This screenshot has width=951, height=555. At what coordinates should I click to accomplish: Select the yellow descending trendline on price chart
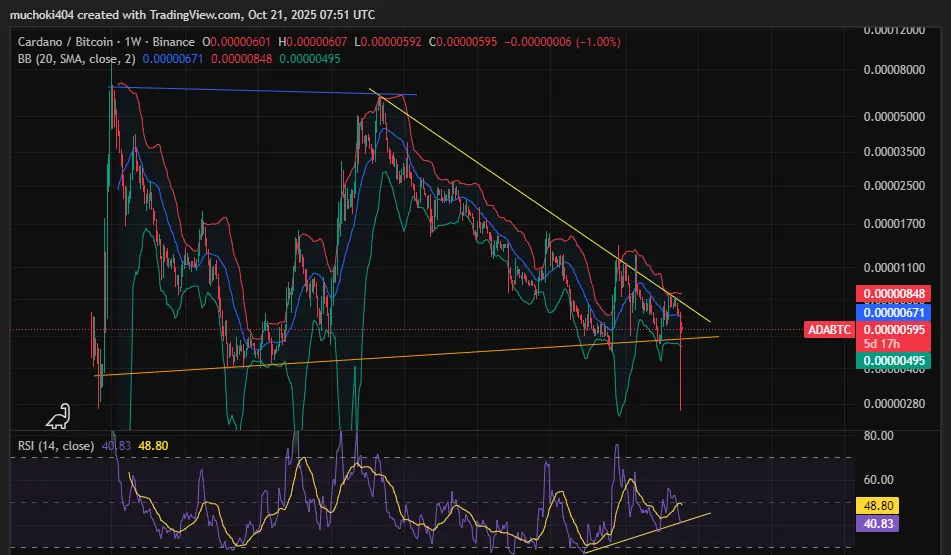click(x=540, y=206)
